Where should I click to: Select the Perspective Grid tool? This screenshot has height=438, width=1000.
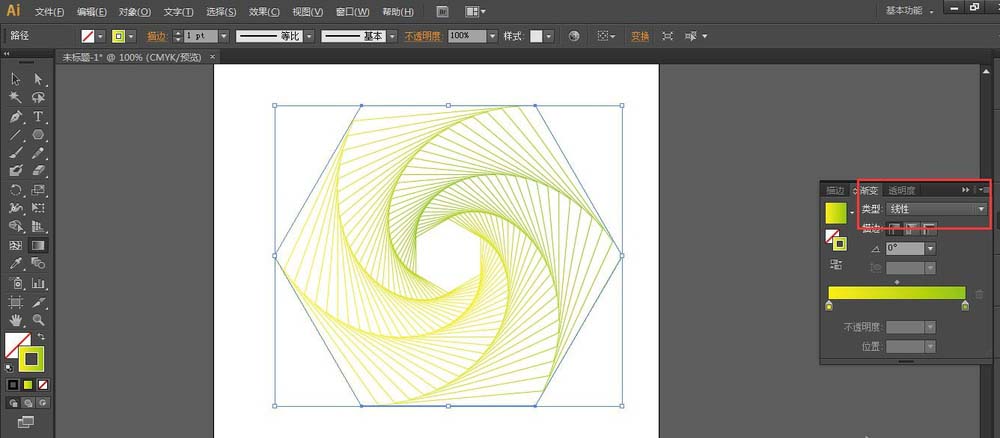pyautogui.click(x=38, y=226)
